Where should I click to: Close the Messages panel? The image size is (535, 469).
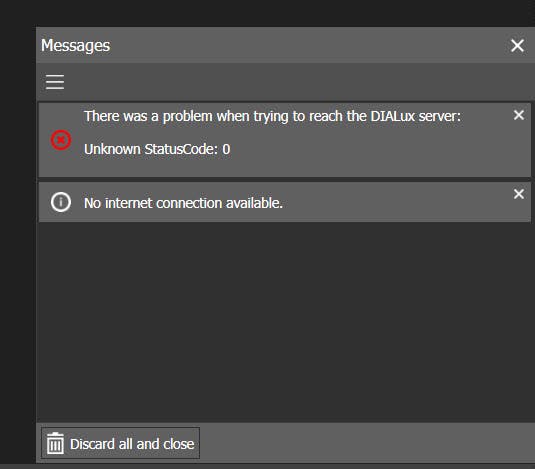tap(517, 45)
